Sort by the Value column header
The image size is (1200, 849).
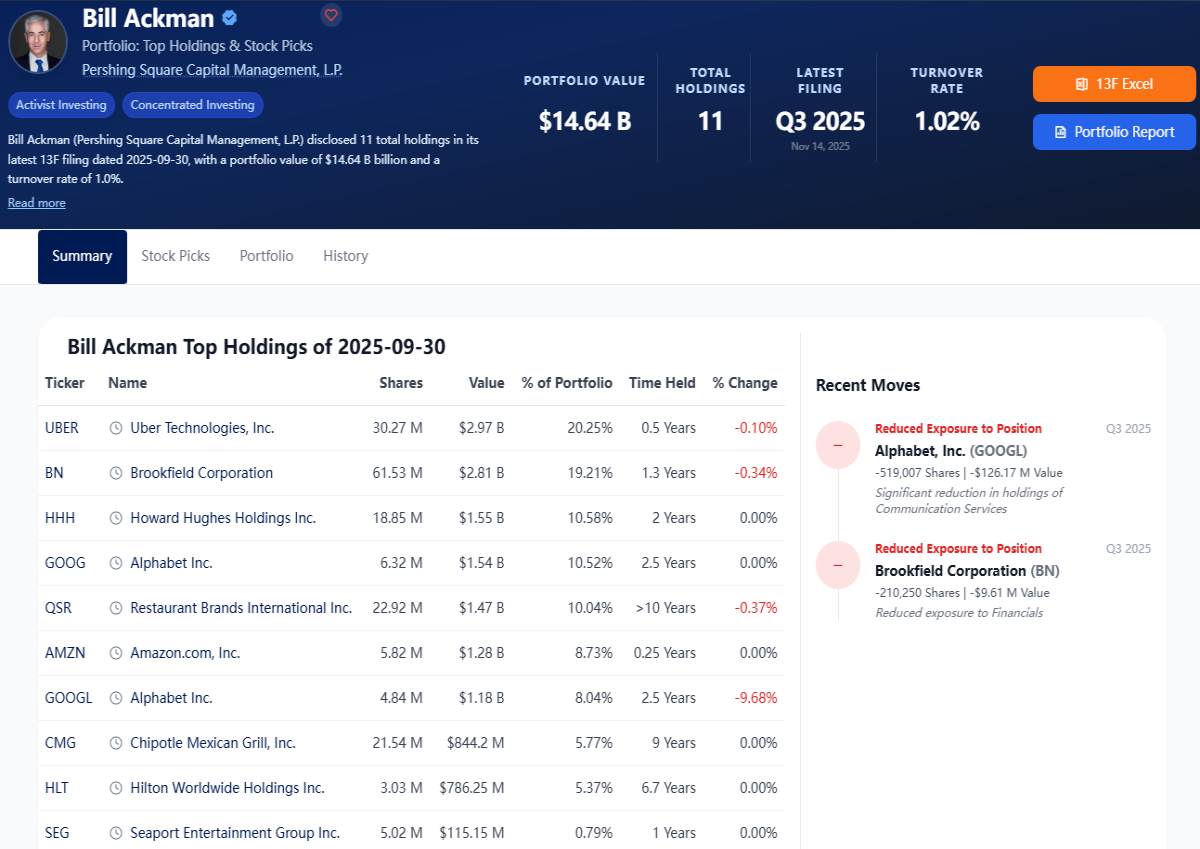pyautogui.click(x=487, y=383)
